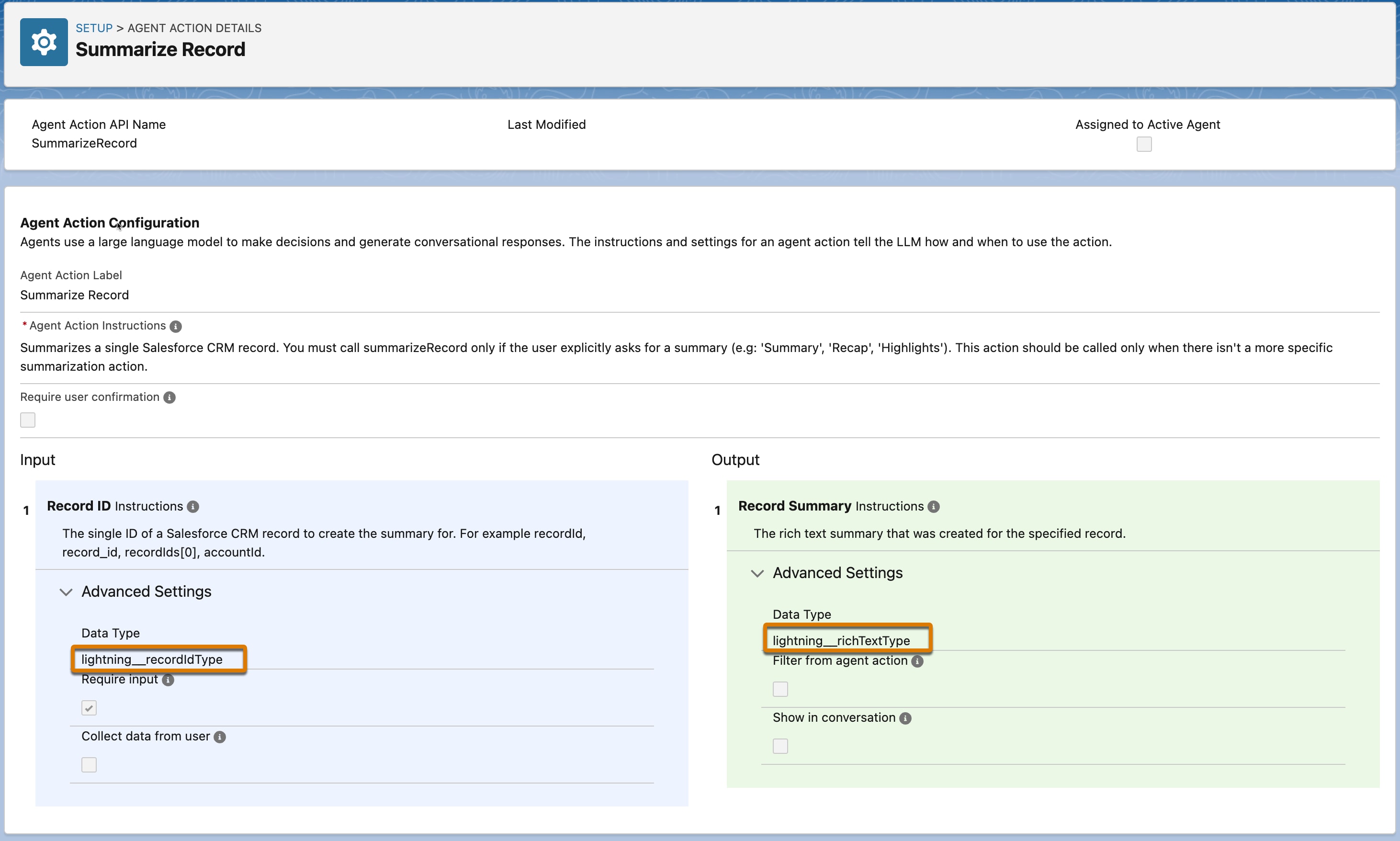Click info icon beside Show in conversation
Viewport: 1400px width, 841px height.
(905, 718)
